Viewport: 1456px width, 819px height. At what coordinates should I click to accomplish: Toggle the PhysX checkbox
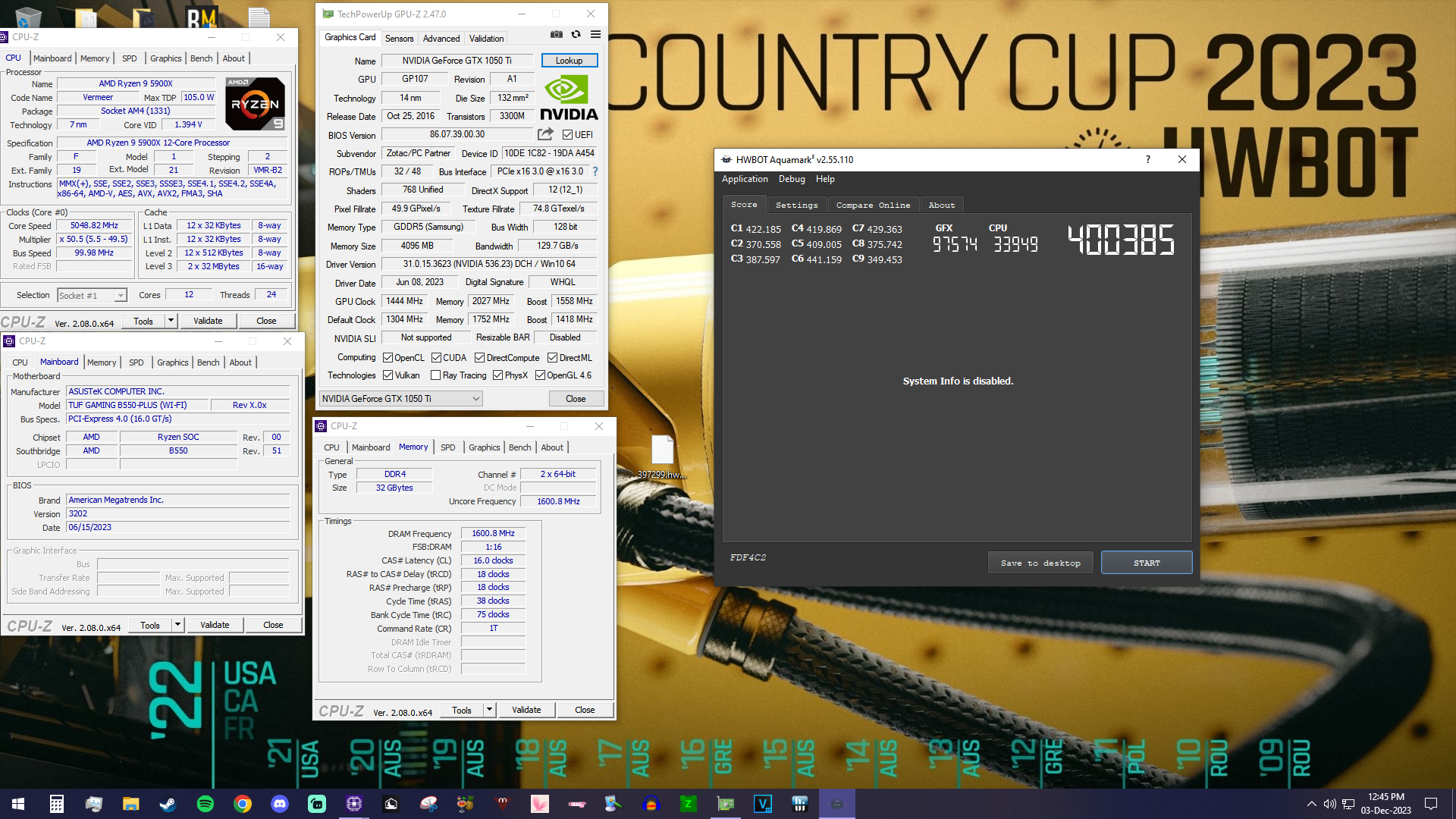pyautogui.click(x=498, y=375)
